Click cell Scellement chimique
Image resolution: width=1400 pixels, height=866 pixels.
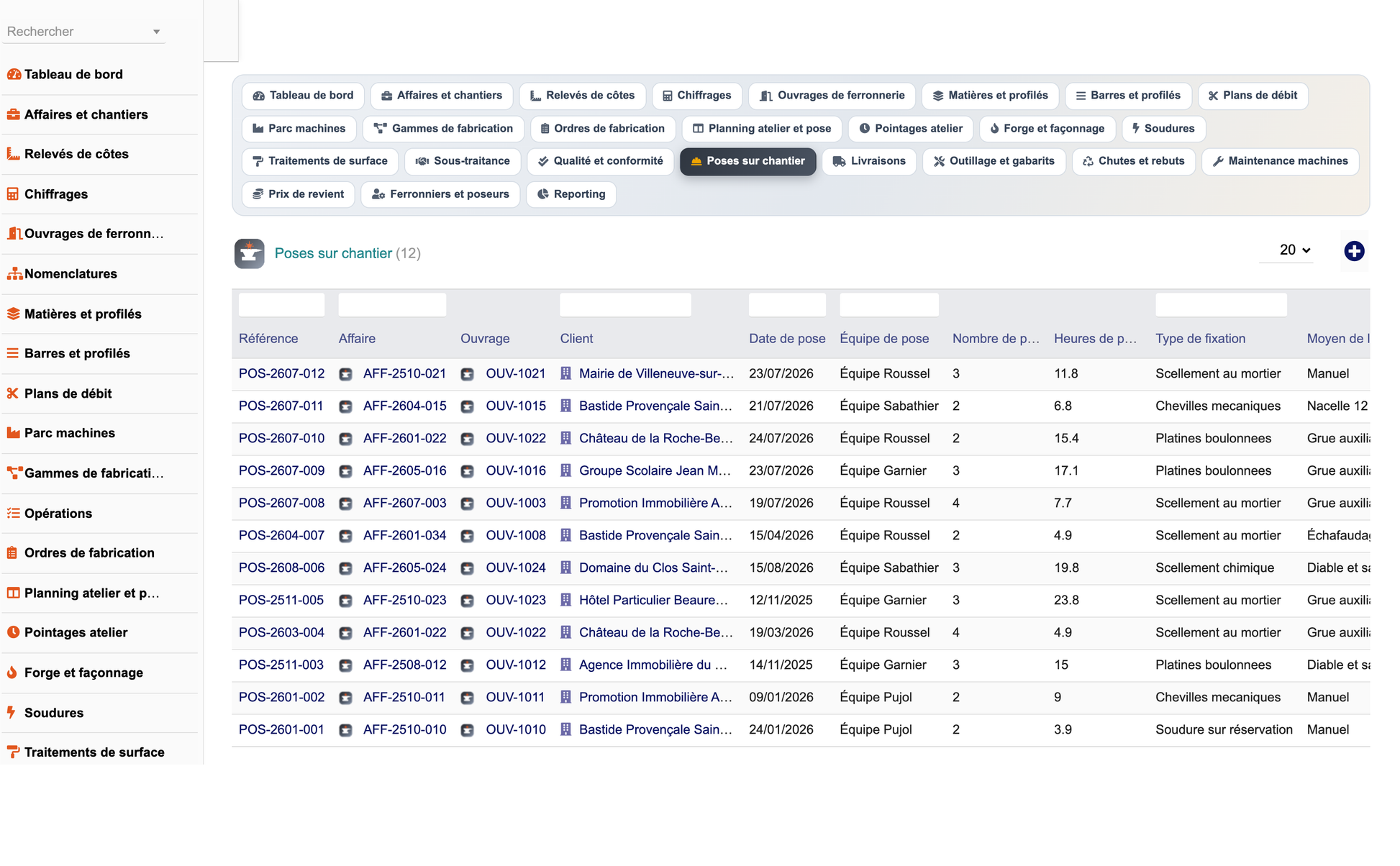[x=1214, y=568]
